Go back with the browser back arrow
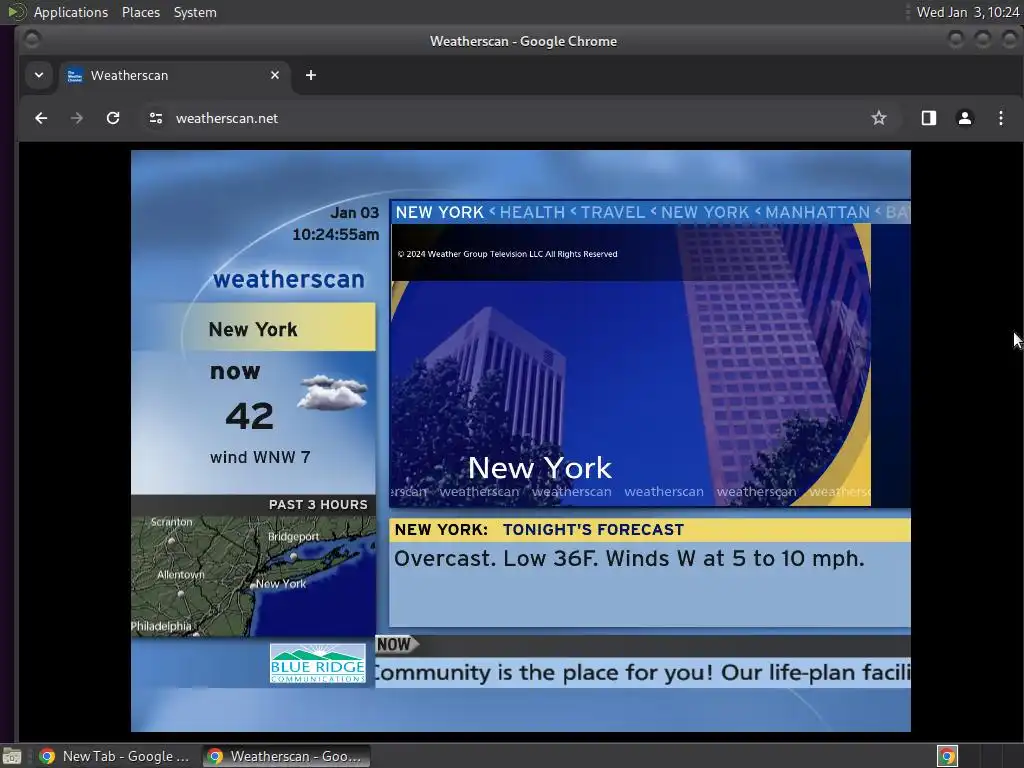 tap(41, 118)
